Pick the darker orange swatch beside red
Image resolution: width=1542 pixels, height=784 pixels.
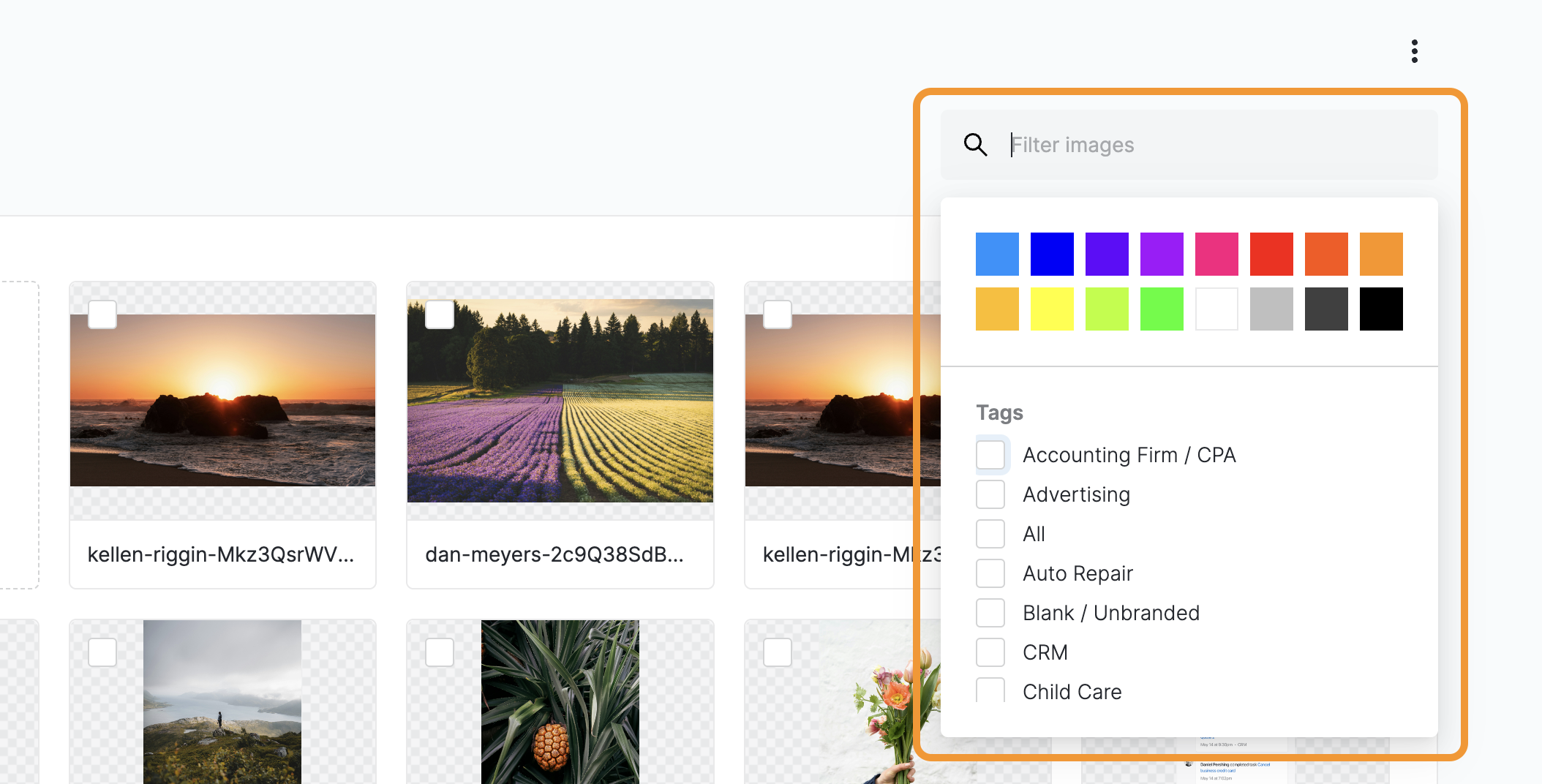[x=1326, y=254]
